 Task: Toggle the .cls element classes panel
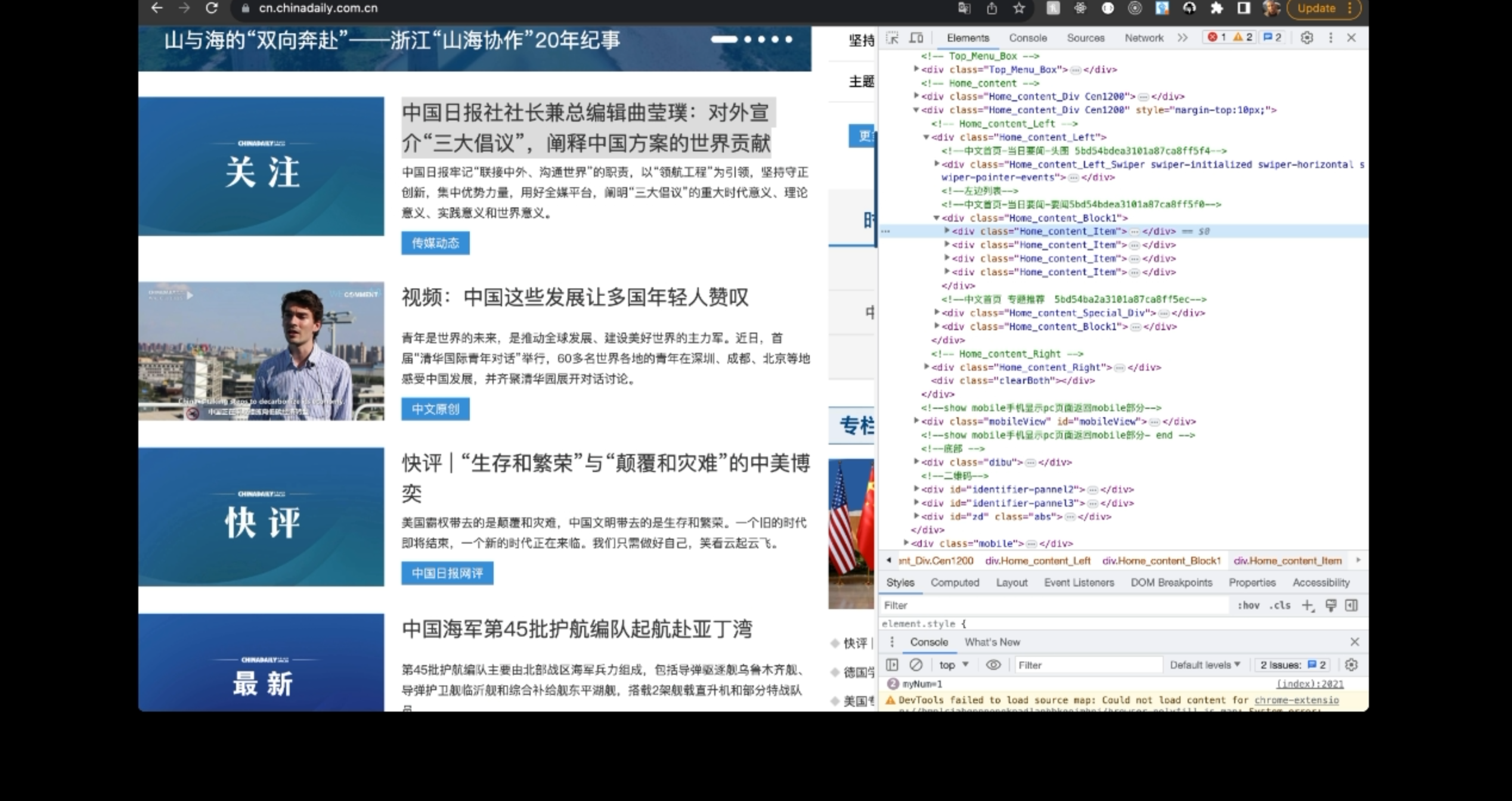click(x=1279, y=606)
